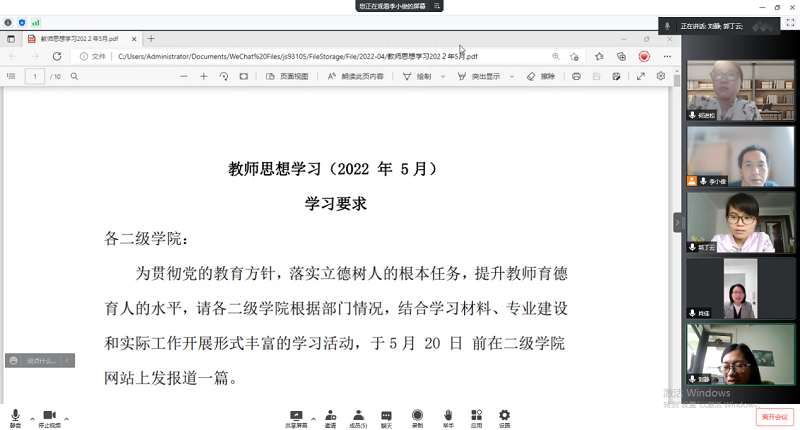Open the share screen option

pos(296,415)
